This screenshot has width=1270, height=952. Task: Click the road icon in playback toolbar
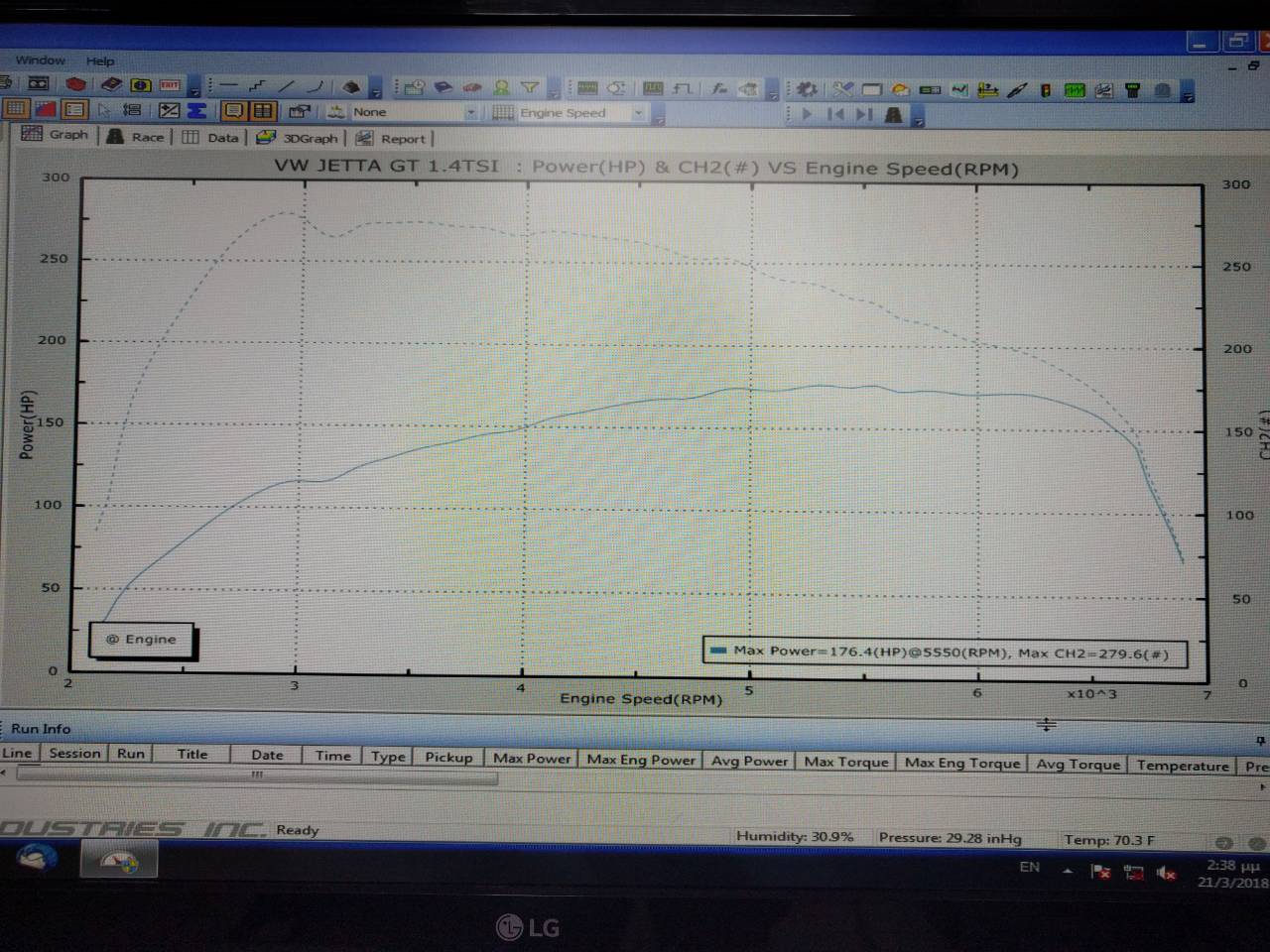tap(893, 115)
